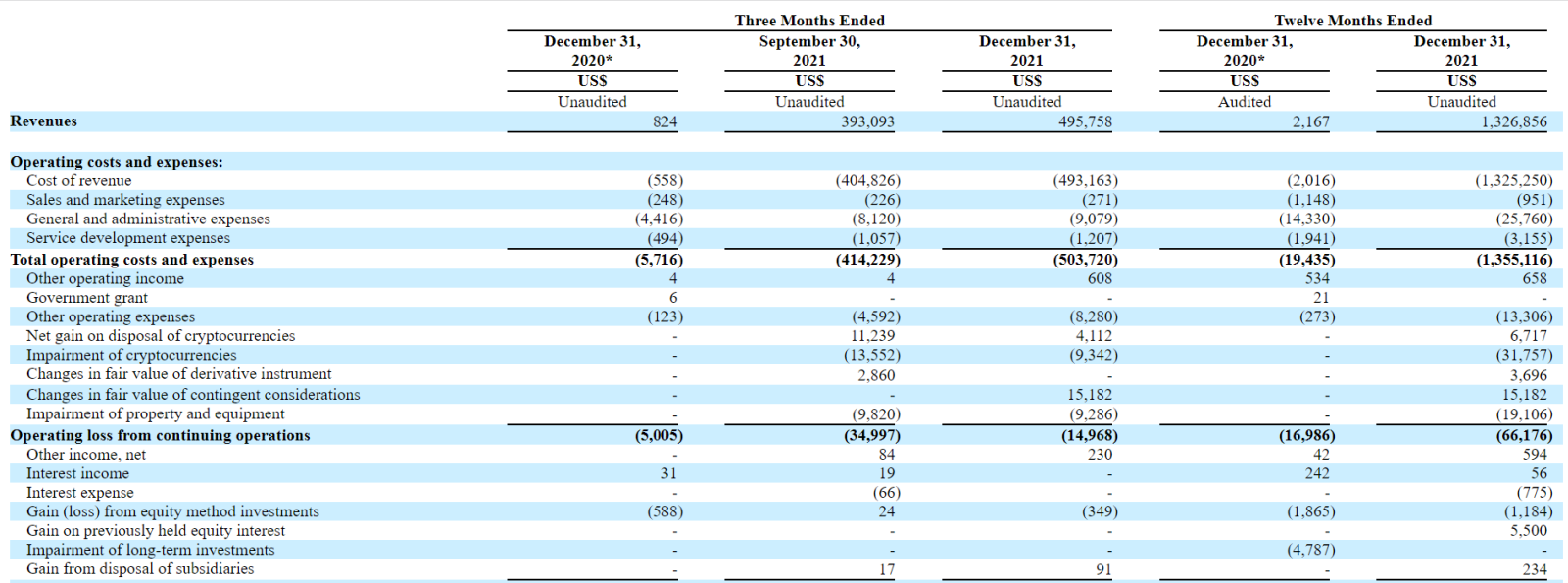This screenshot has height=583, width=1568.
Task: Click the Interest expense label
Action: click(x=79, y=493)
